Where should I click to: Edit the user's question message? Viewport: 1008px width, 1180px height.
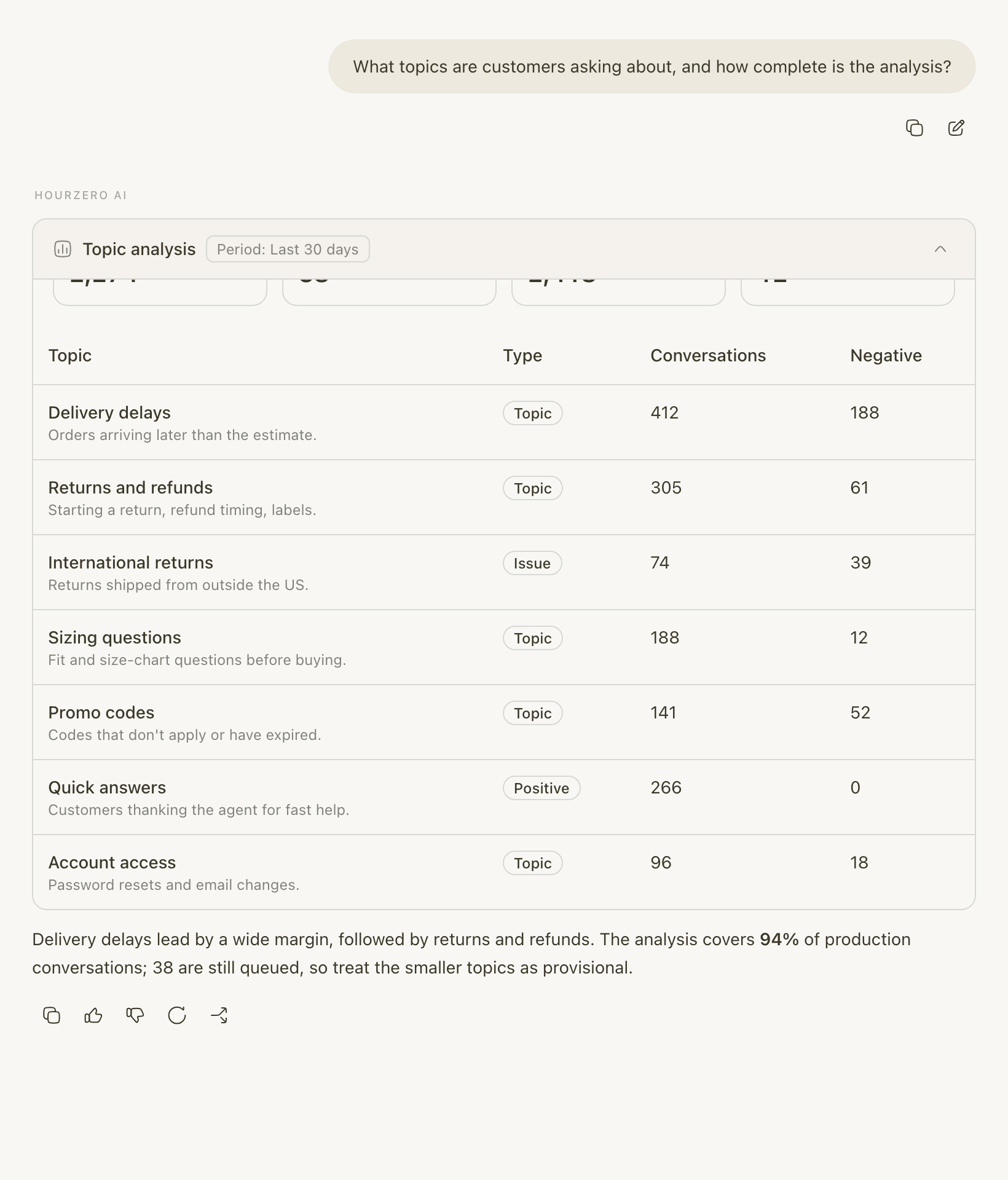tap(956, 128)
